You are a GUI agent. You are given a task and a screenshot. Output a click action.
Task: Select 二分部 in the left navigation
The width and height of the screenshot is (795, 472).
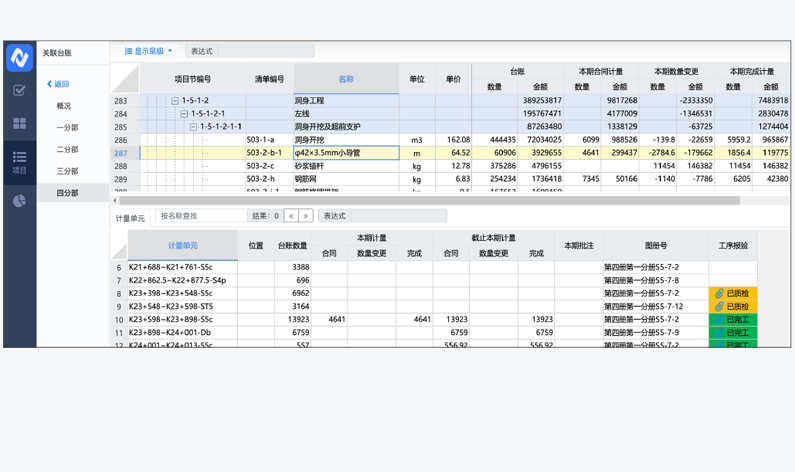pyautogui.click(x=67, y=149)
